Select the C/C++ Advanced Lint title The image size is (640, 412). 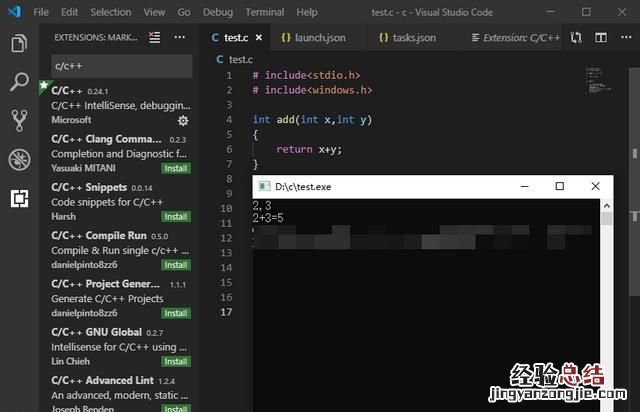[102, 380]
